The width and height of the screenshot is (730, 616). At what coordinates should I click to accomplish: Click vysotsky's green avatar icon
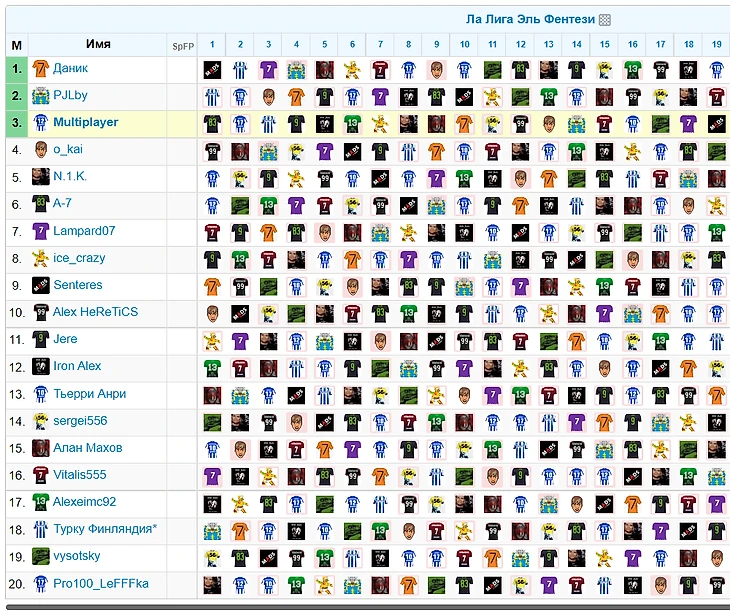point(41,556)
